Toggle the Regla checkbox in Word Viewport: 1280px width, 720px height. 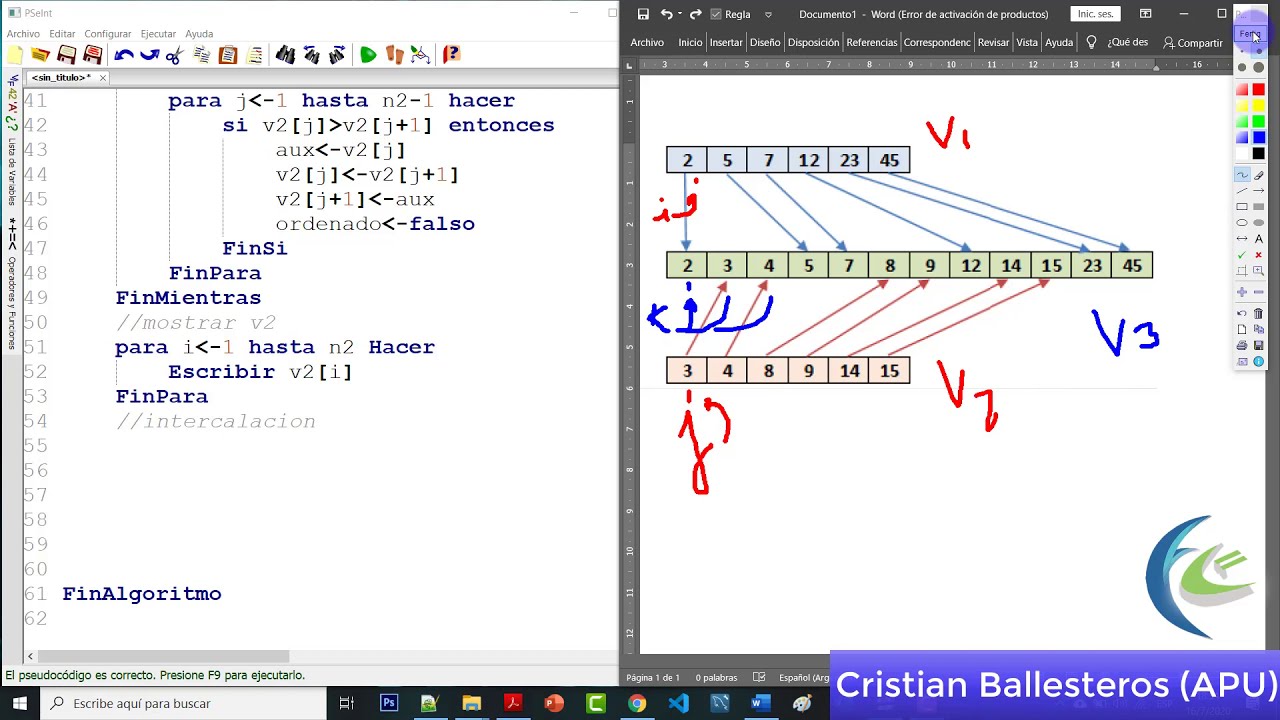(716, 14)
